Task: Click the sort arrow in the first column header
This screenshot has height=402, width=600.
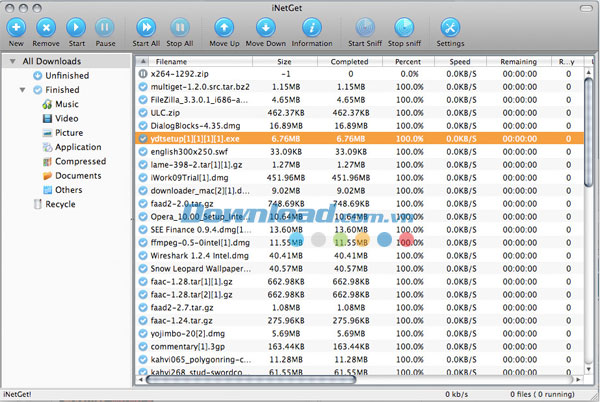Action: [x=143, y=61]
